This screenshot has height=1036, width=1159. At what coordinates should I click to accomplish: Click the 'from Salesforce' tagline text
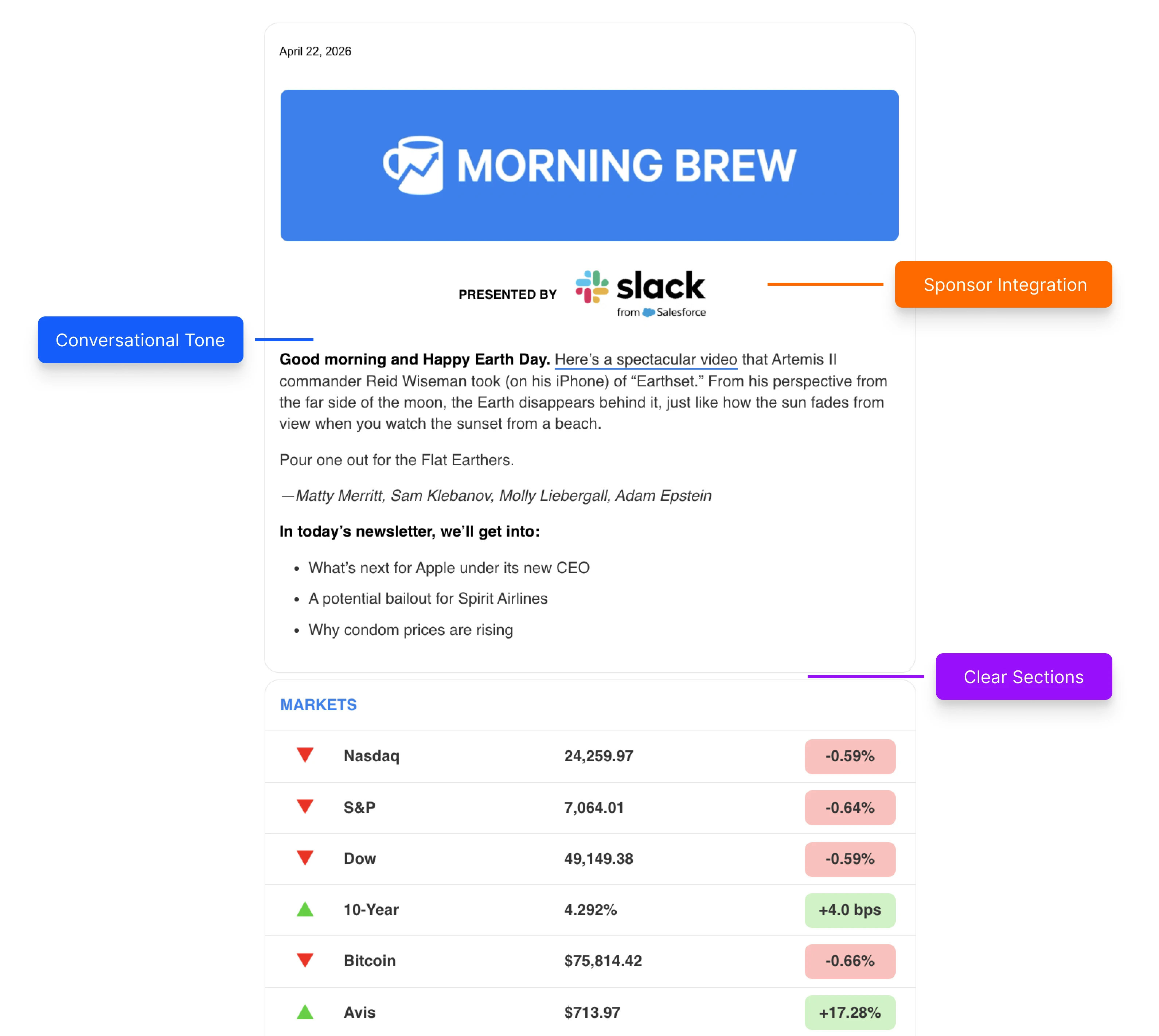tap(661, 312)
